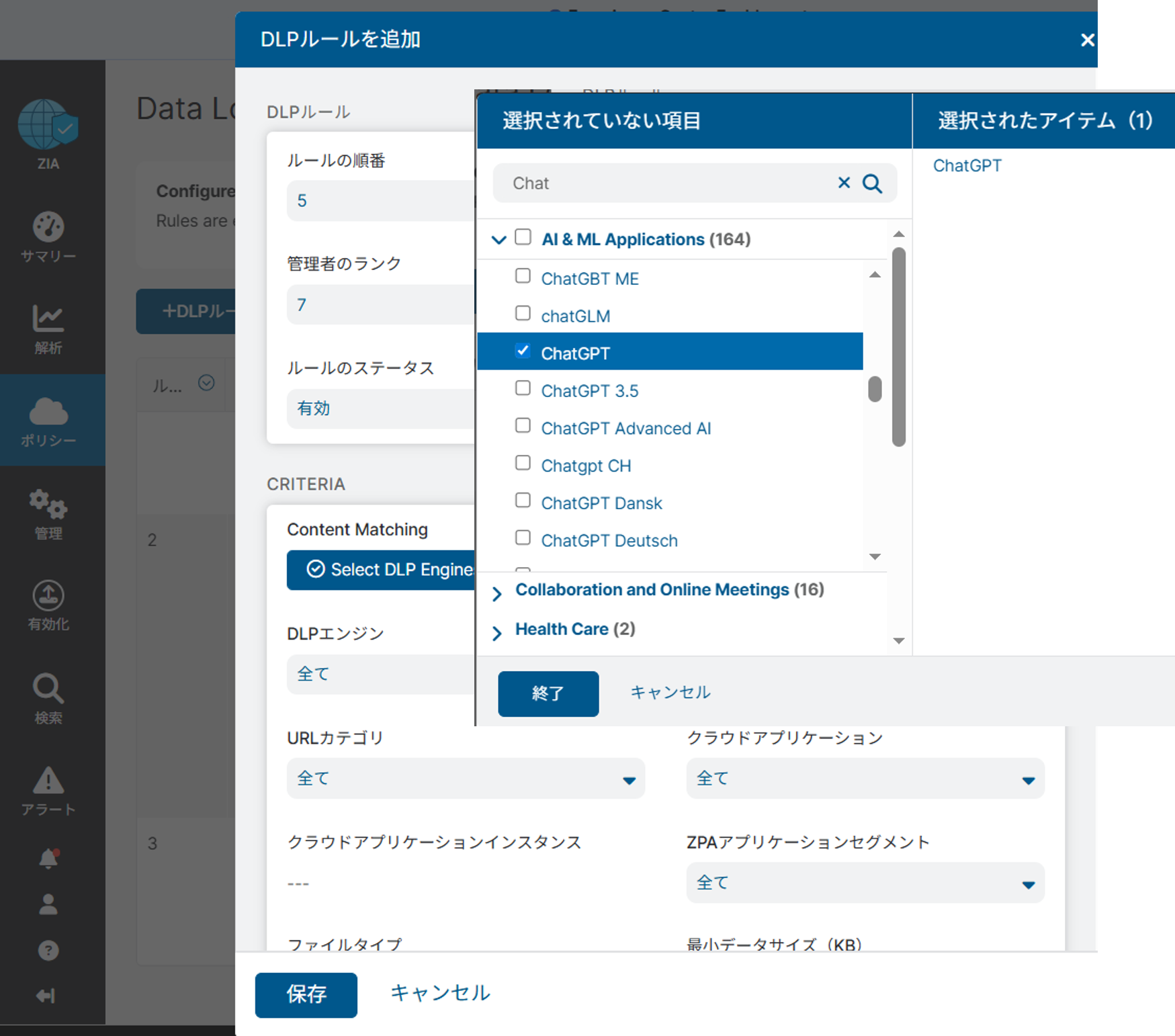
Task: Open the ポリシー menu in sidebar
Action: click(x=48, y=421)
